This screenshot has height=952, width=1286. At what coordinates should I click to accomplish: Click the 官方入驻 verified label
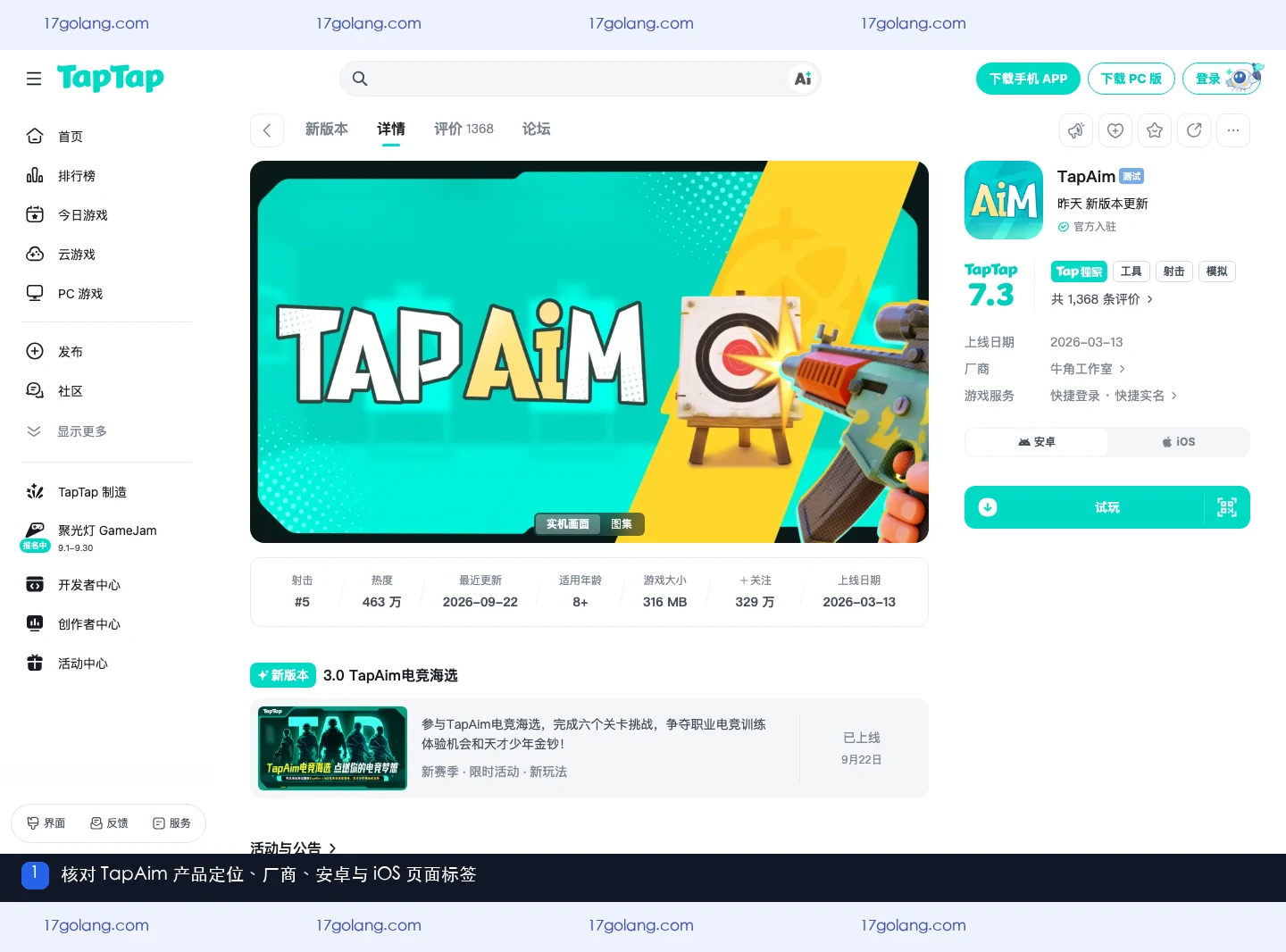(x=1088, y=227)
